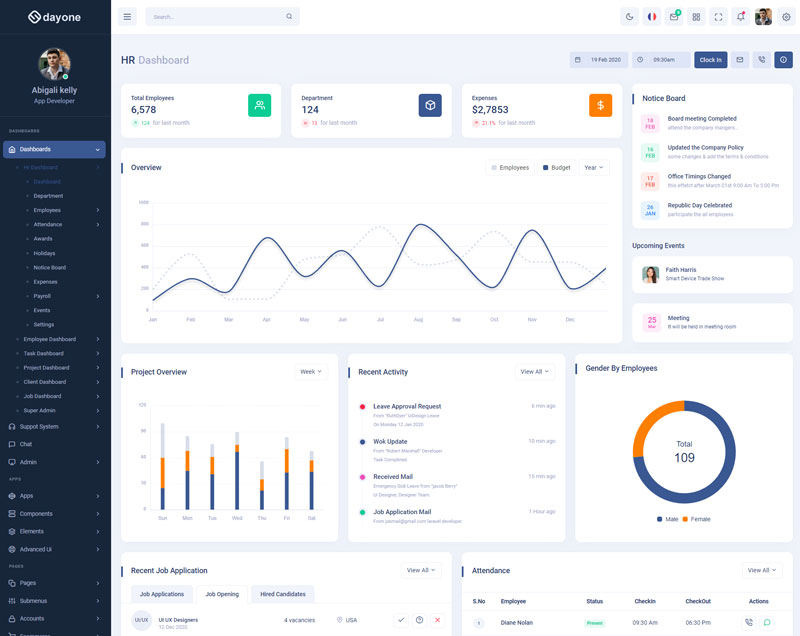Toggle the Employees series in Overview chart
Image resolution: width=800 pixels, height=636 pixels.
pyautogui.click(x=510, y=168)
